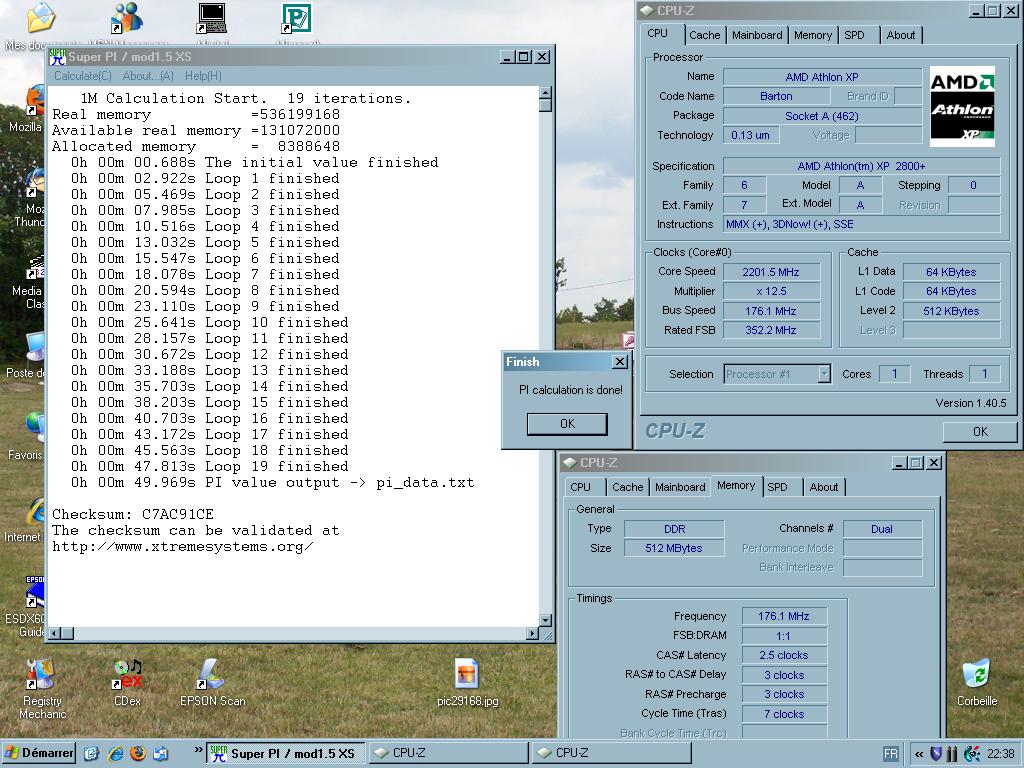1024x768 pixels.
Task: Open the Calculate(C) menu in Super PI
Action: (82, 76)
